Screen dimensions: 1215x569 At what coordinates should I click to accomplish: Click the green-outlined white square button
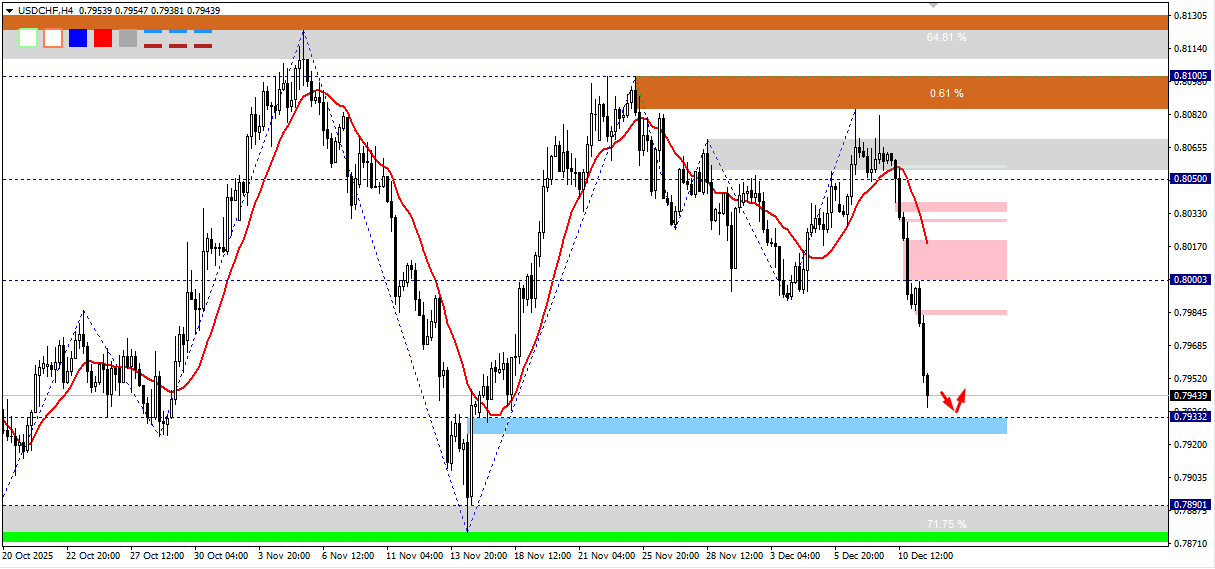click(x=28, y=38)
